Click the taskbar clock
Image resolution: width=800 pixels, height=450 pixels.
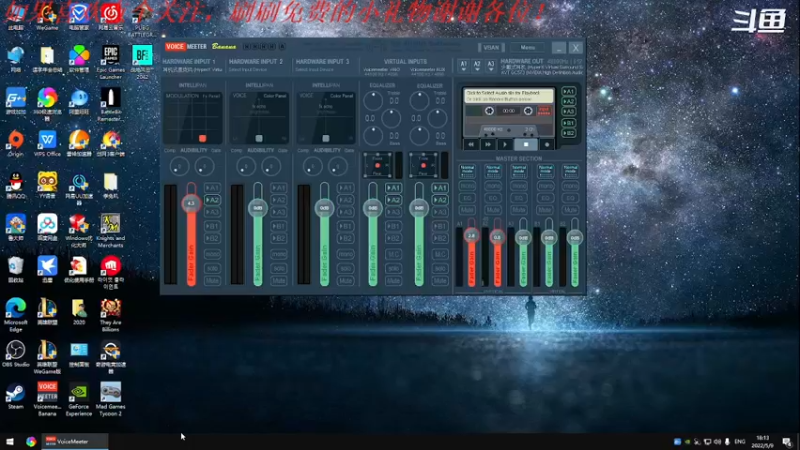click(762, 441)
